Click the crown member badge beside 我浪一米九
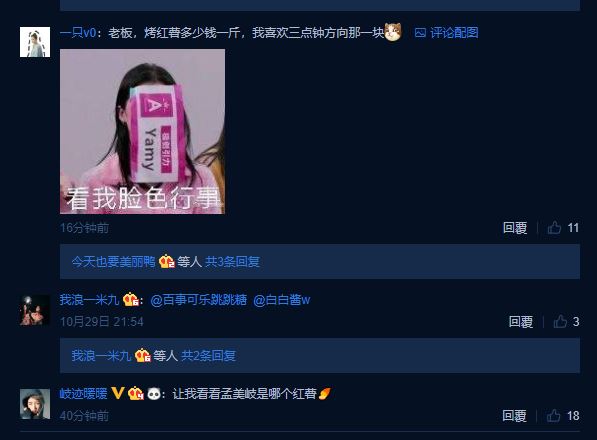This screenshot has height=440, width=597. [x=131, y=300]
